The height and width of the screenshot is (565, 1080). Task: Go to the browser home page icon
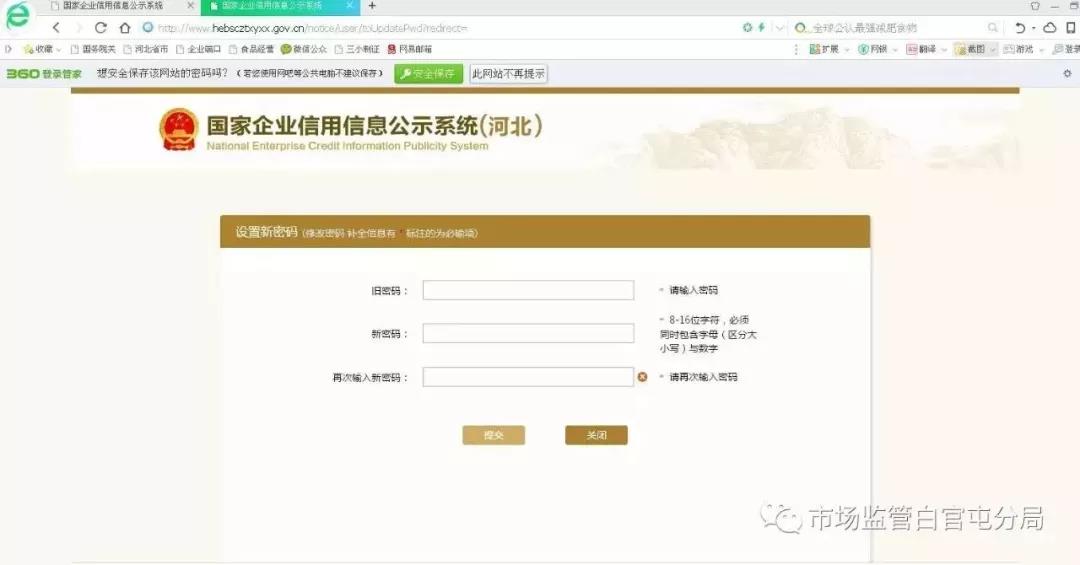(x=125, y=28)
